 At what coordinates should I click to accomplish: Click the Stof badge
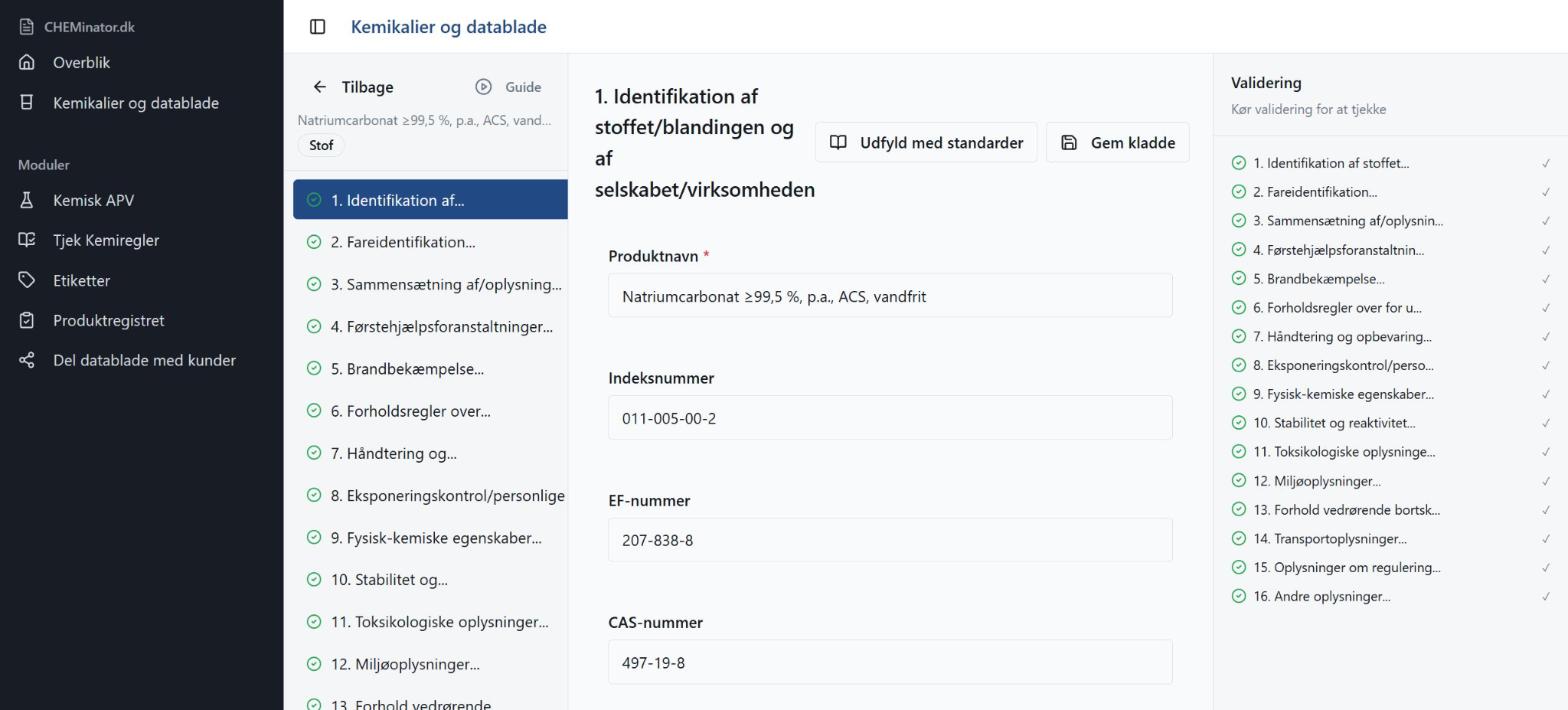point(321,145)
